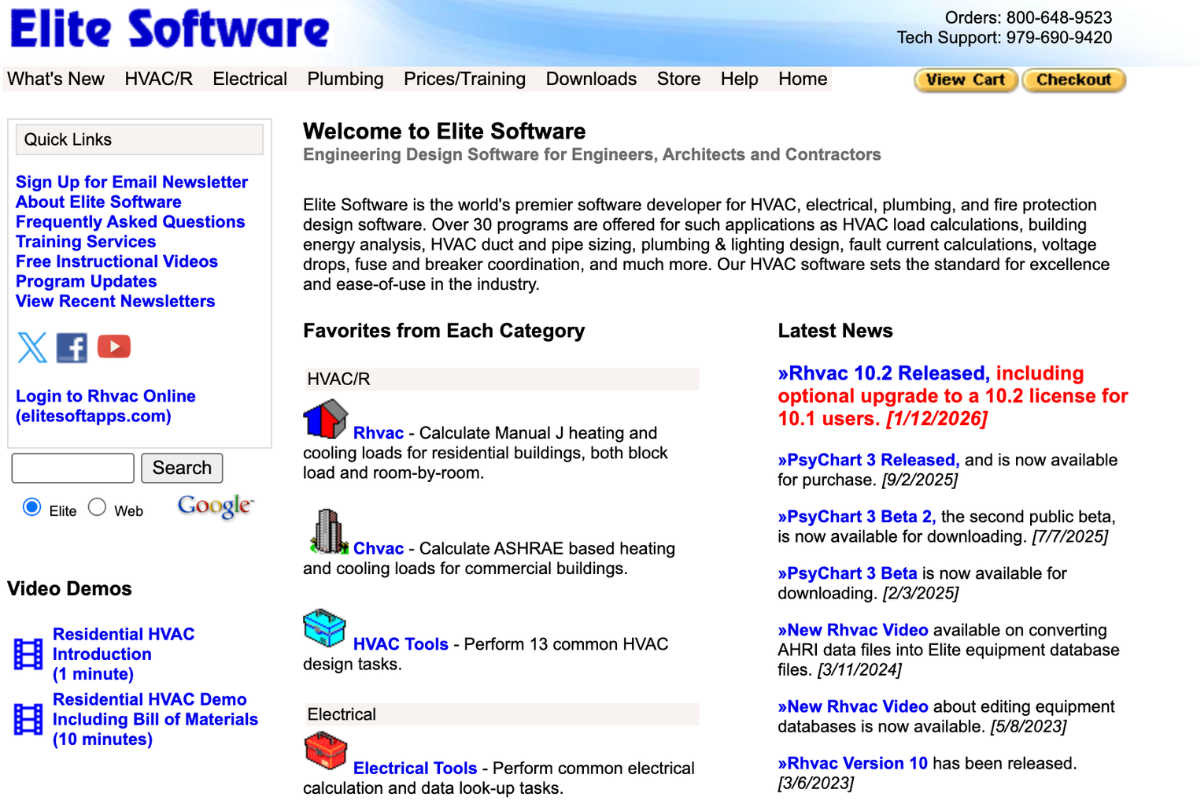Open the Sign Up for Email Newsletter link
This screenshot has width=1200, height=800.
click(131, 181)
